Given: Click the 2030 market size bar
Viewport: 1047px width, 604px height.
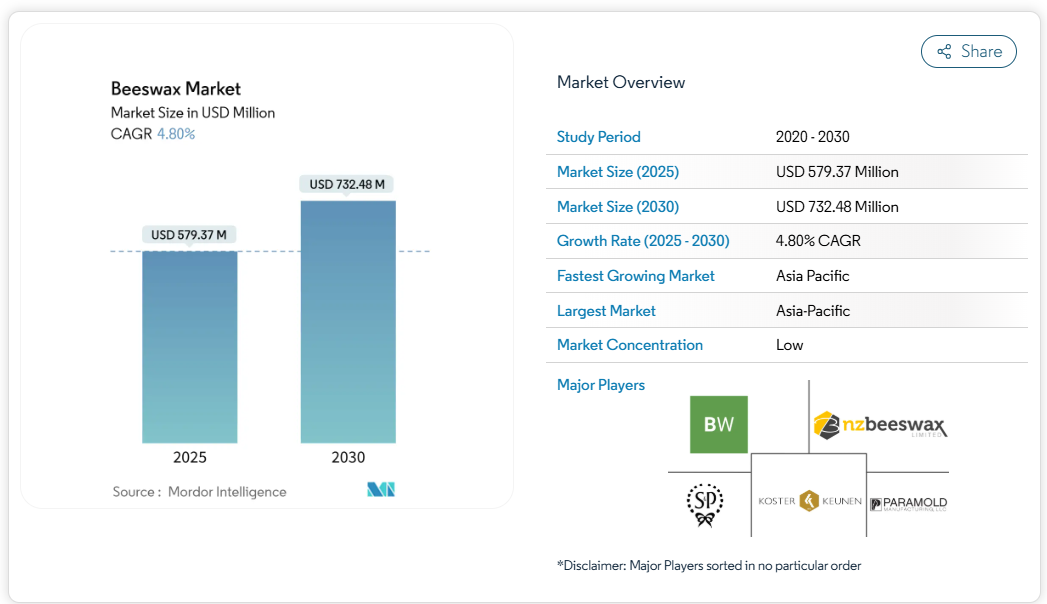Looking at the screenshot, I should pyautogui.click(x=348, y=321).
